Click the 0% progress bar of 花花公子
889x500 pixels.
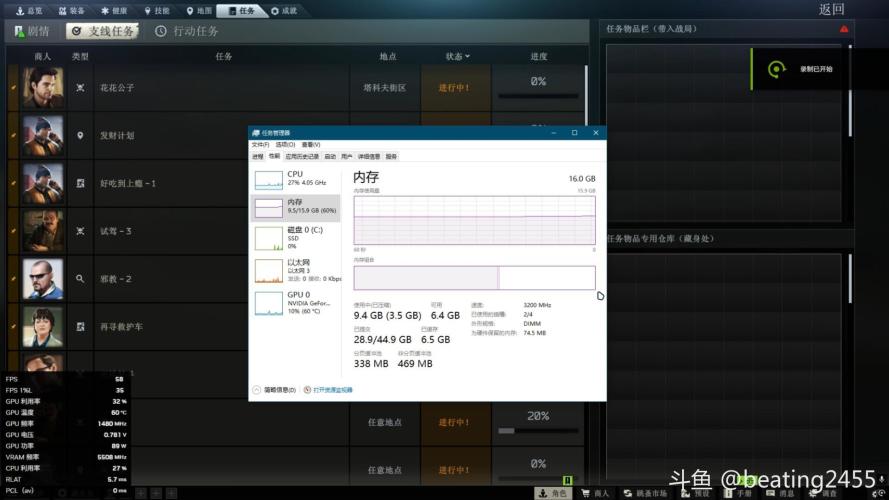538,96
